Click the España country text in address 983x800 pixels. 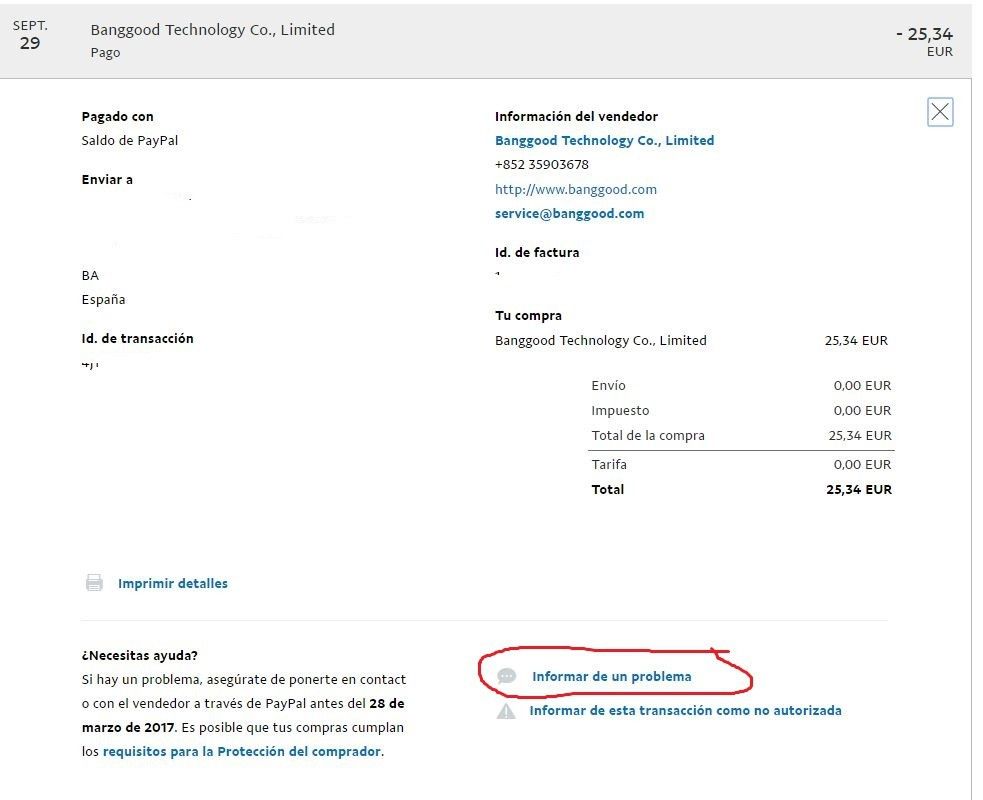click(x=103, y=300)
